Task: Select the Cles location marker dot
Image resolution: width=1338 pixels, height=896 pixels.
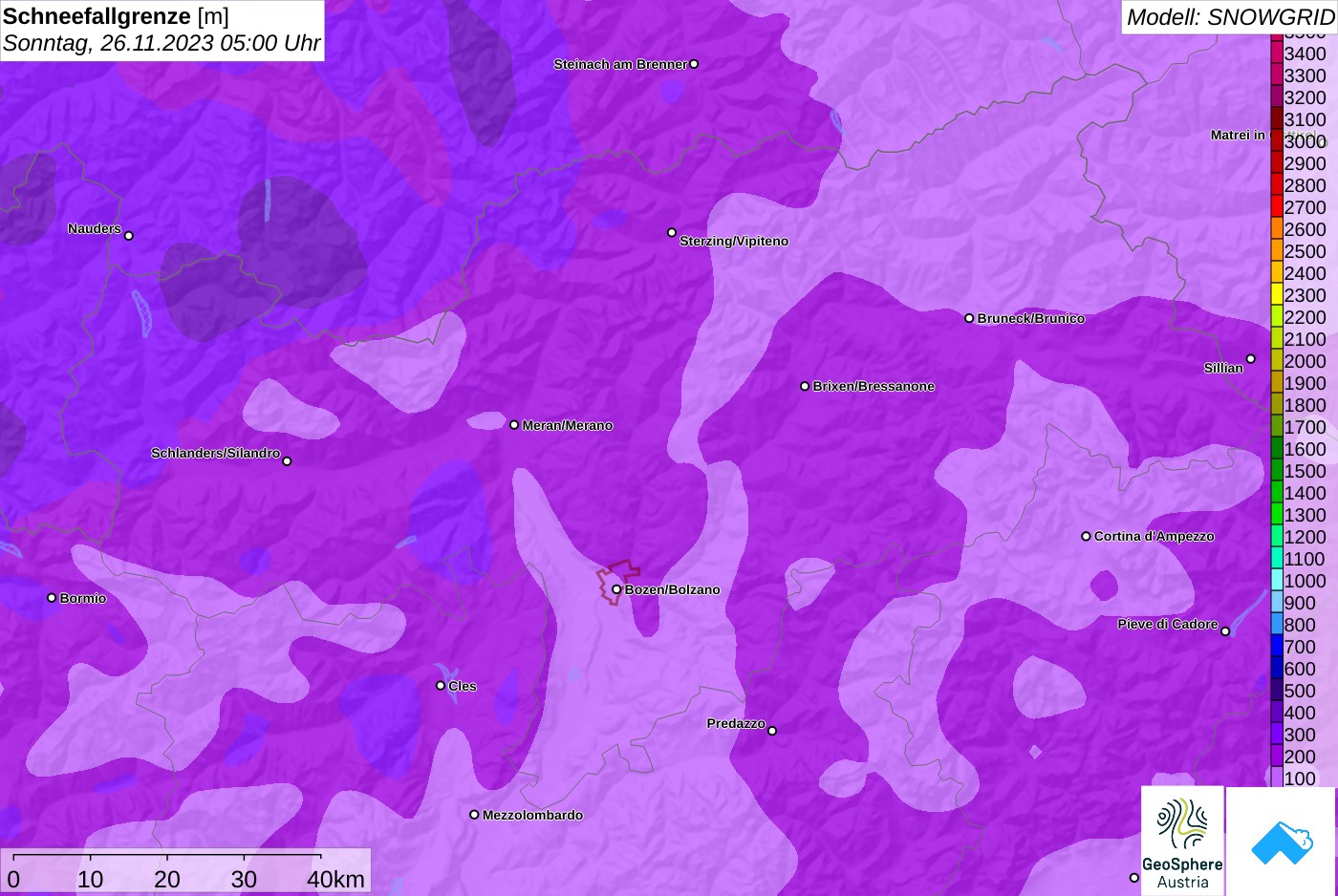Action: coord(441,686)
